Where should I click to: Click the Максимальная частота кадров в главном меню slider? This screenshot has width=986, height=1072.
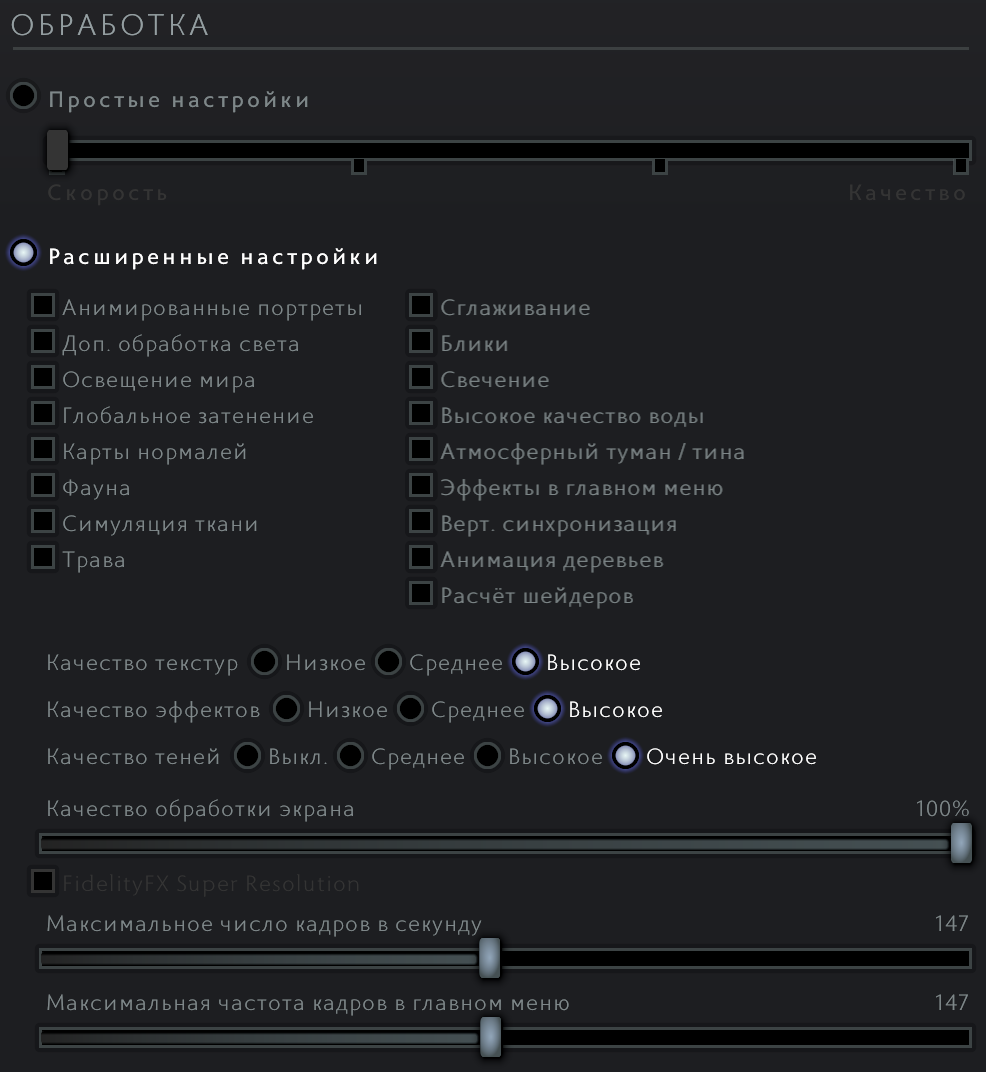490,1037
